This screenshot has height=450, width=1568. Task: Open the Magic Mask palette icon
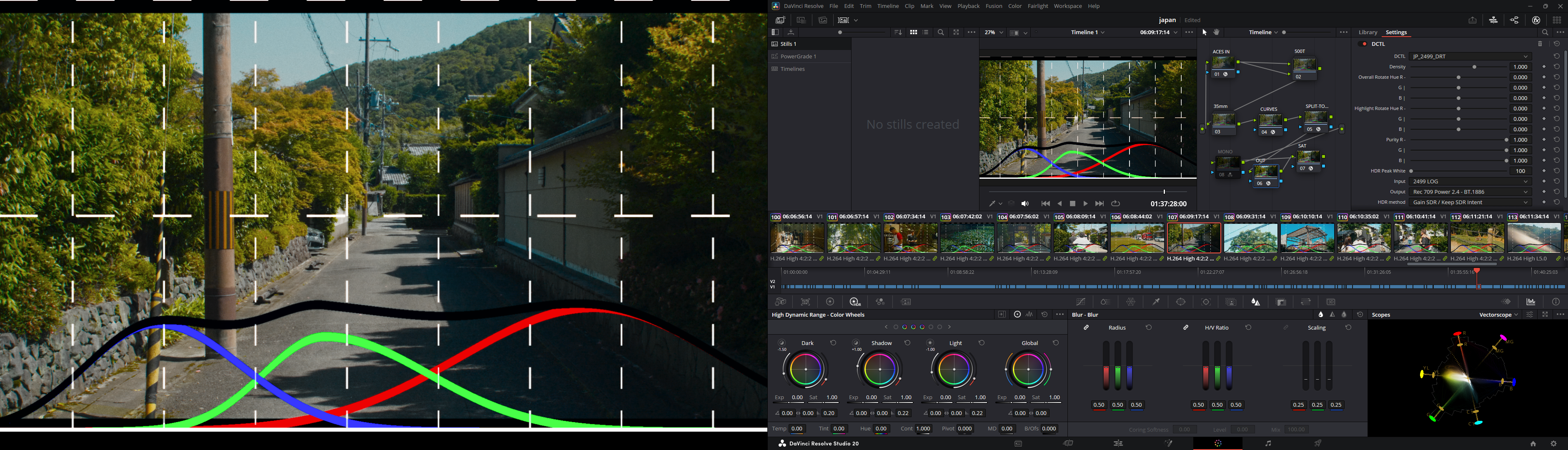pos(1231,302)
